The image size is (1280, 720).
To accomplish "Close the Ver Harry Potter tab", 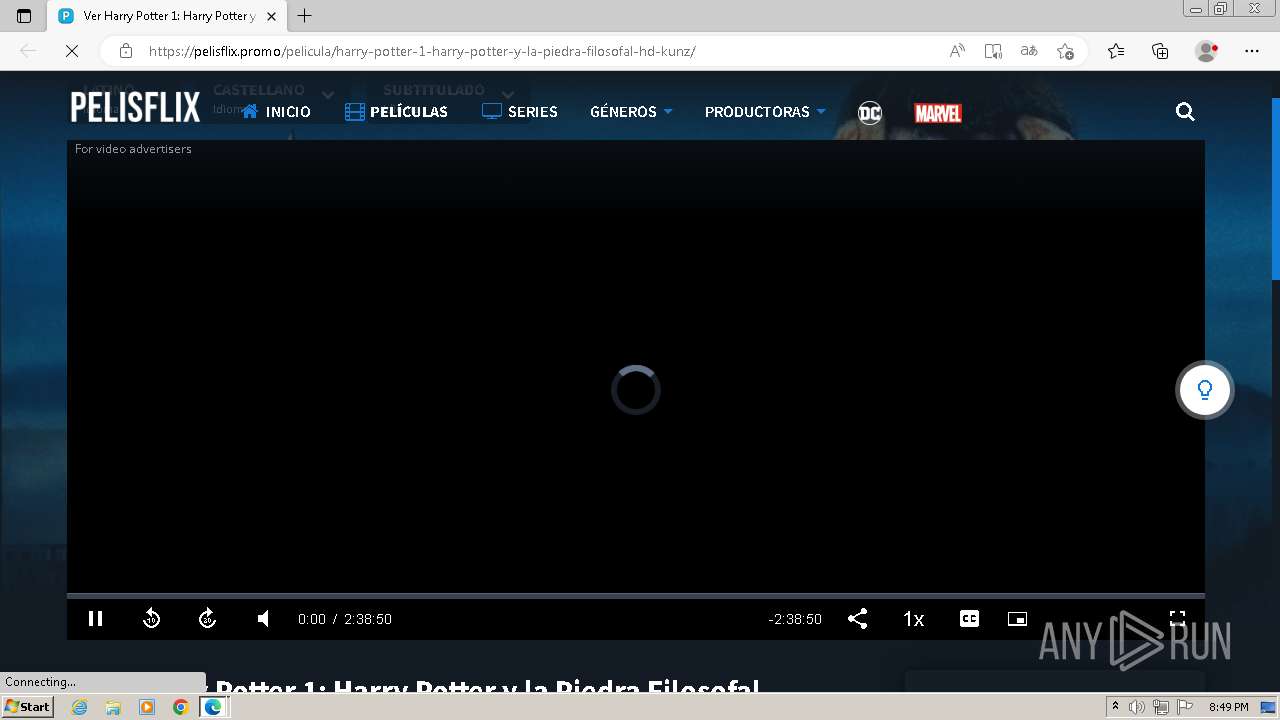I will pyautogui.click(x=271, y=16).
